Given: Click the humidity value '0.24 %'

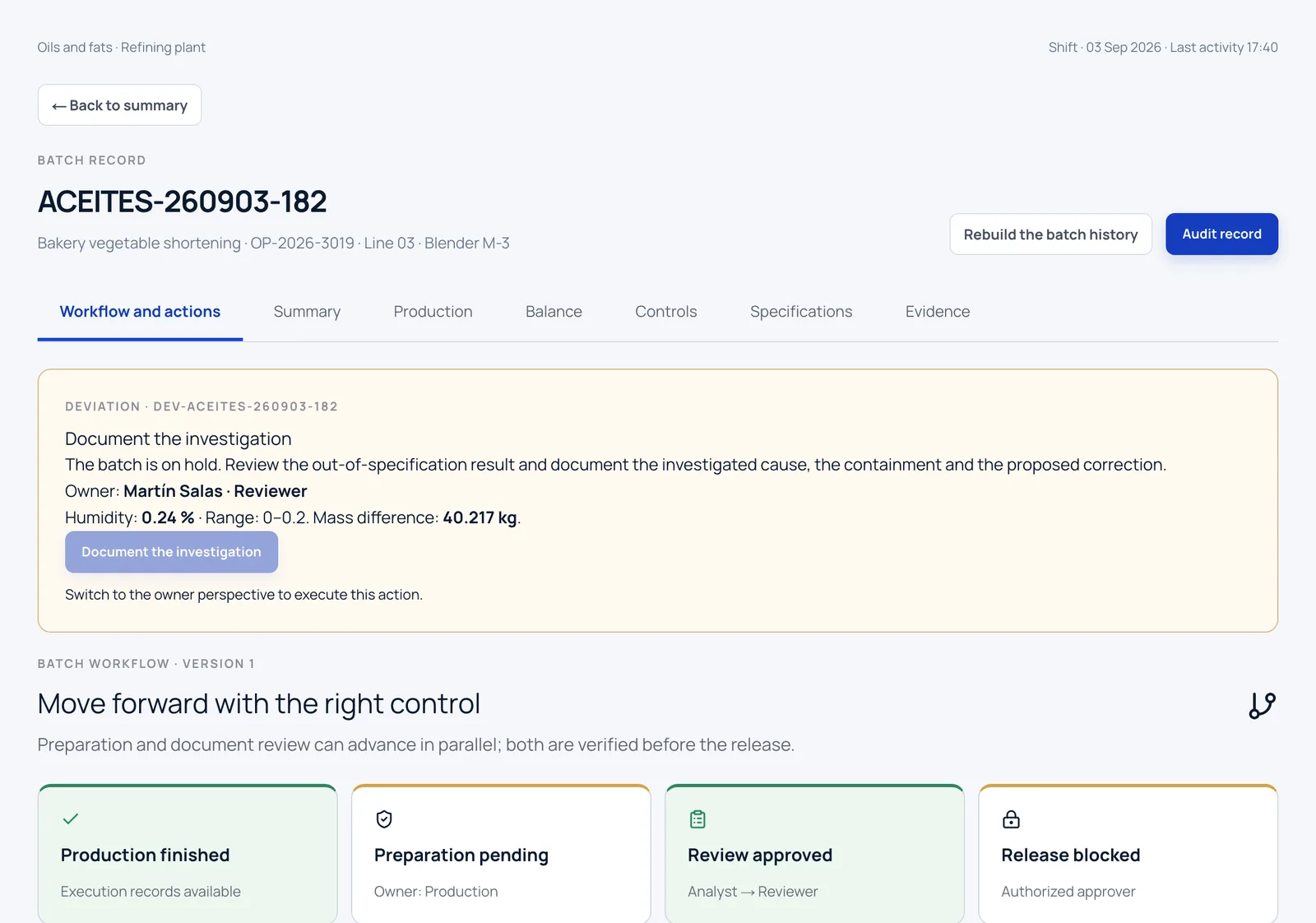Looking at the screenshot, I should pos(168,517).
